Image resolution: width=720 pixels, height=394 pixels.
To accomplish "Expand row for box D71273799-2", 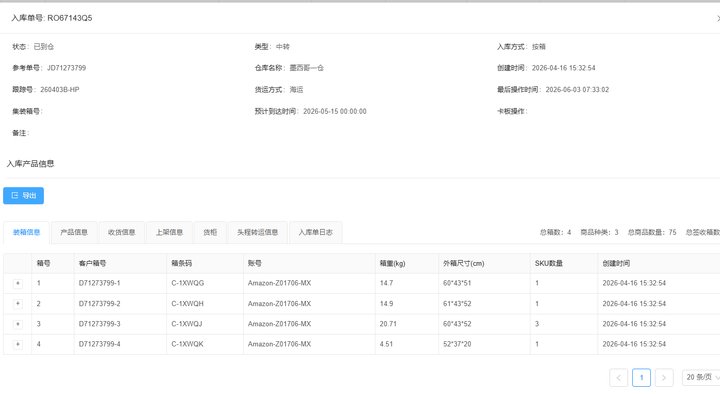I will tap(17, 304).
